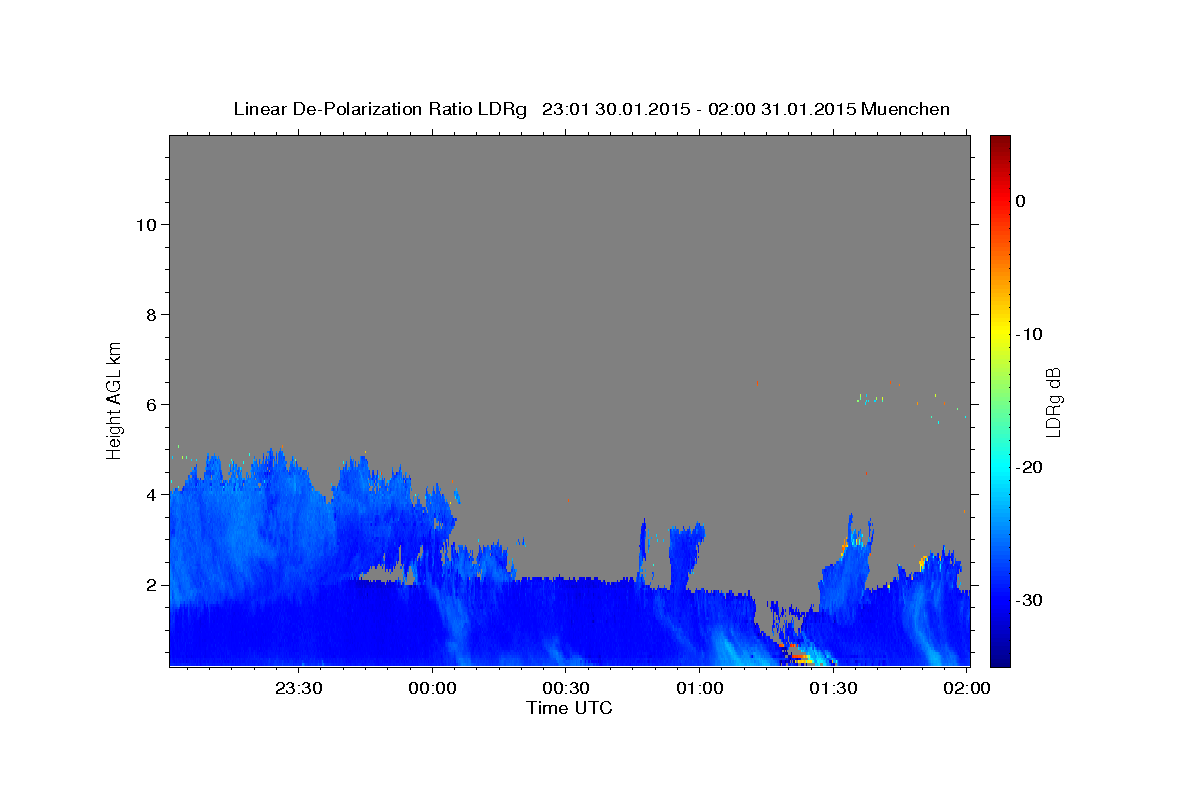This screenshot has height=800, width=1200.
Task: Click the height tick label 2
Action: [150, 584]
